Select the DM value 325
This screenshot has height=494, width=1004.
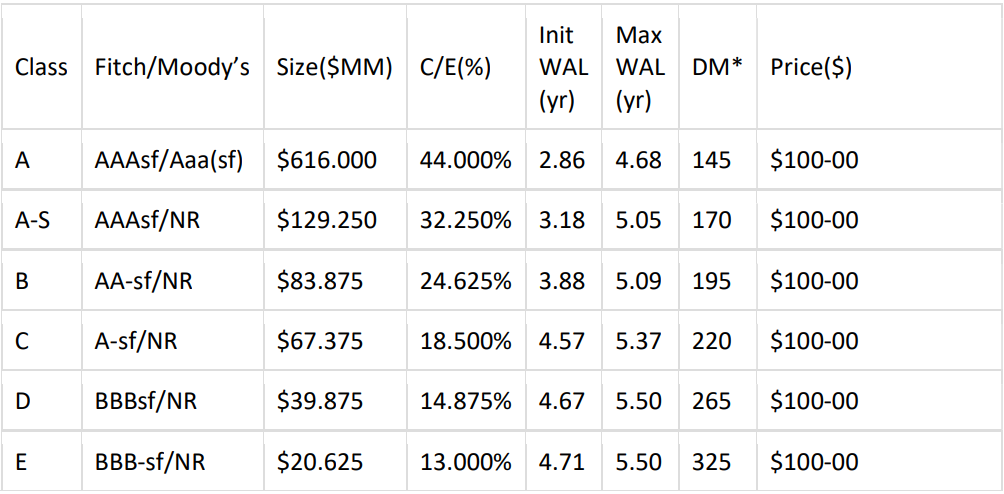pos(711,463)
